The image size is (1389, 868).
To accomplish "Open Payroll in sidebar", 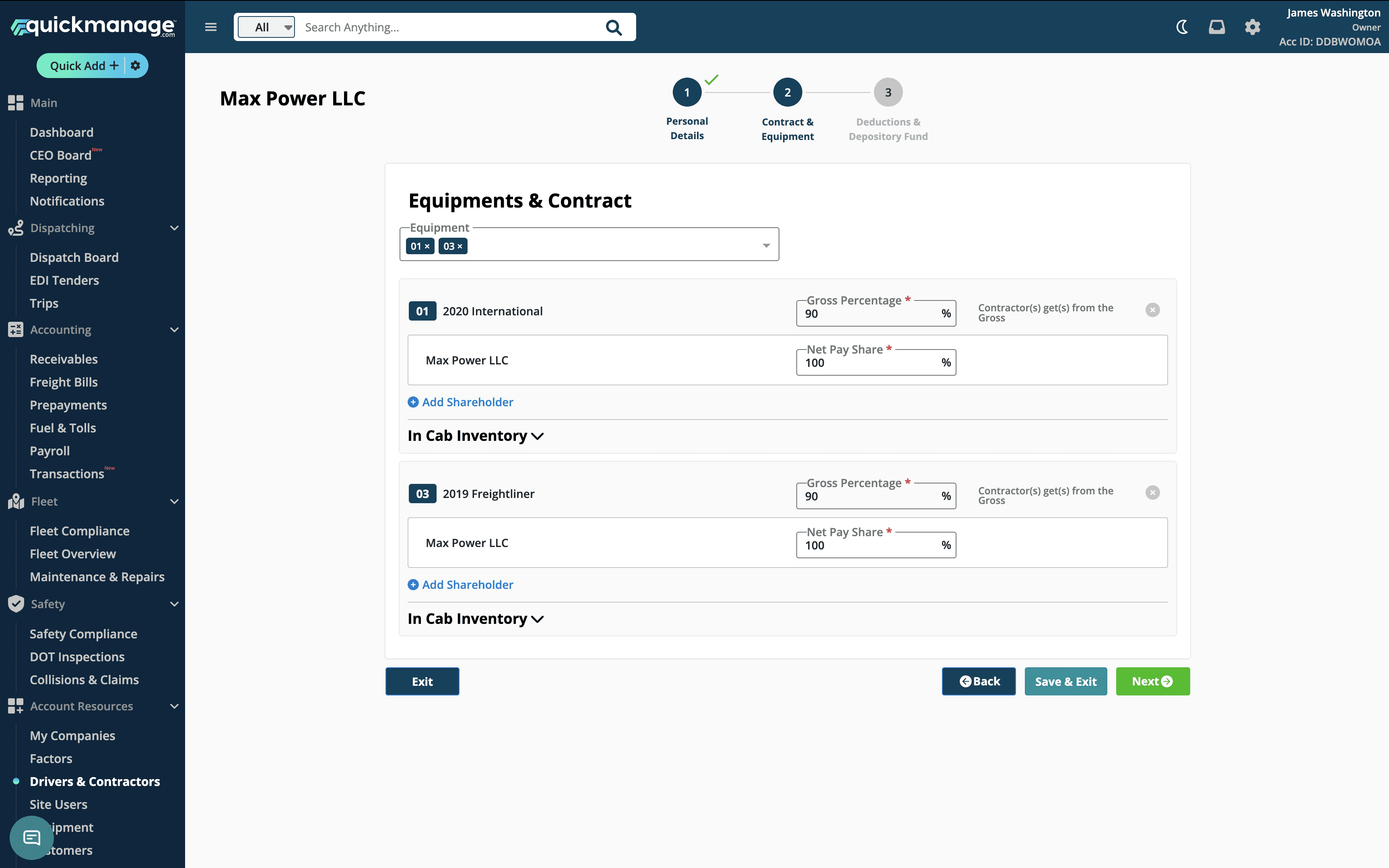I will pos(50,450).
